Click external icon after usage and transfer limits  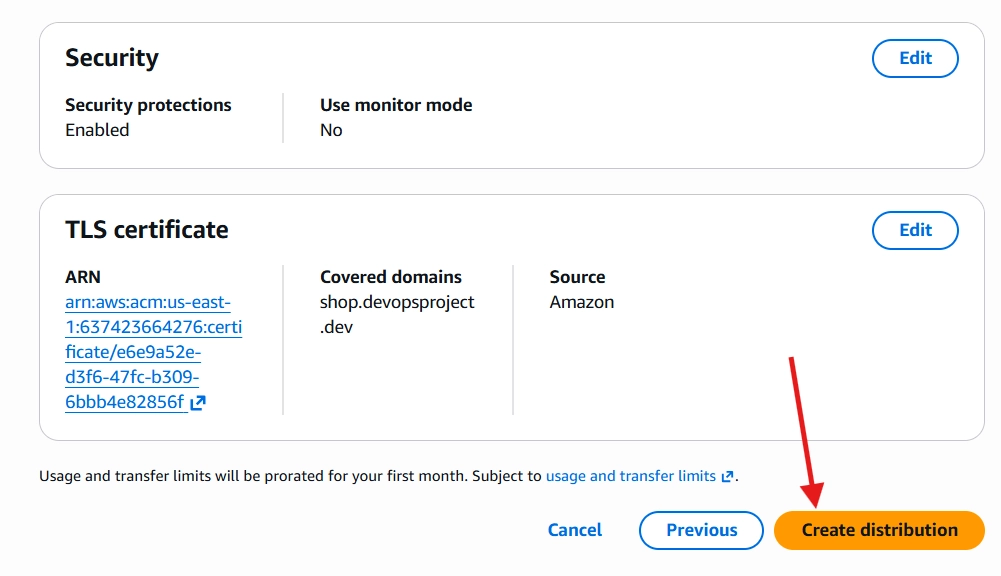coord(727,476)
